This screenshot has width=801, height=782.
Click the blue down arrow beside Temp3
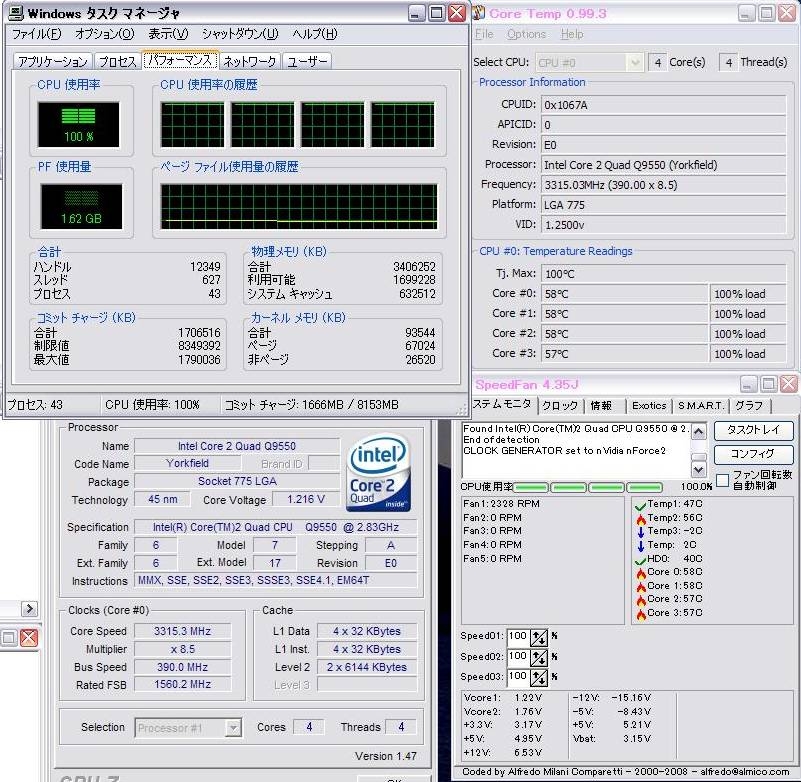pos(639,531)
